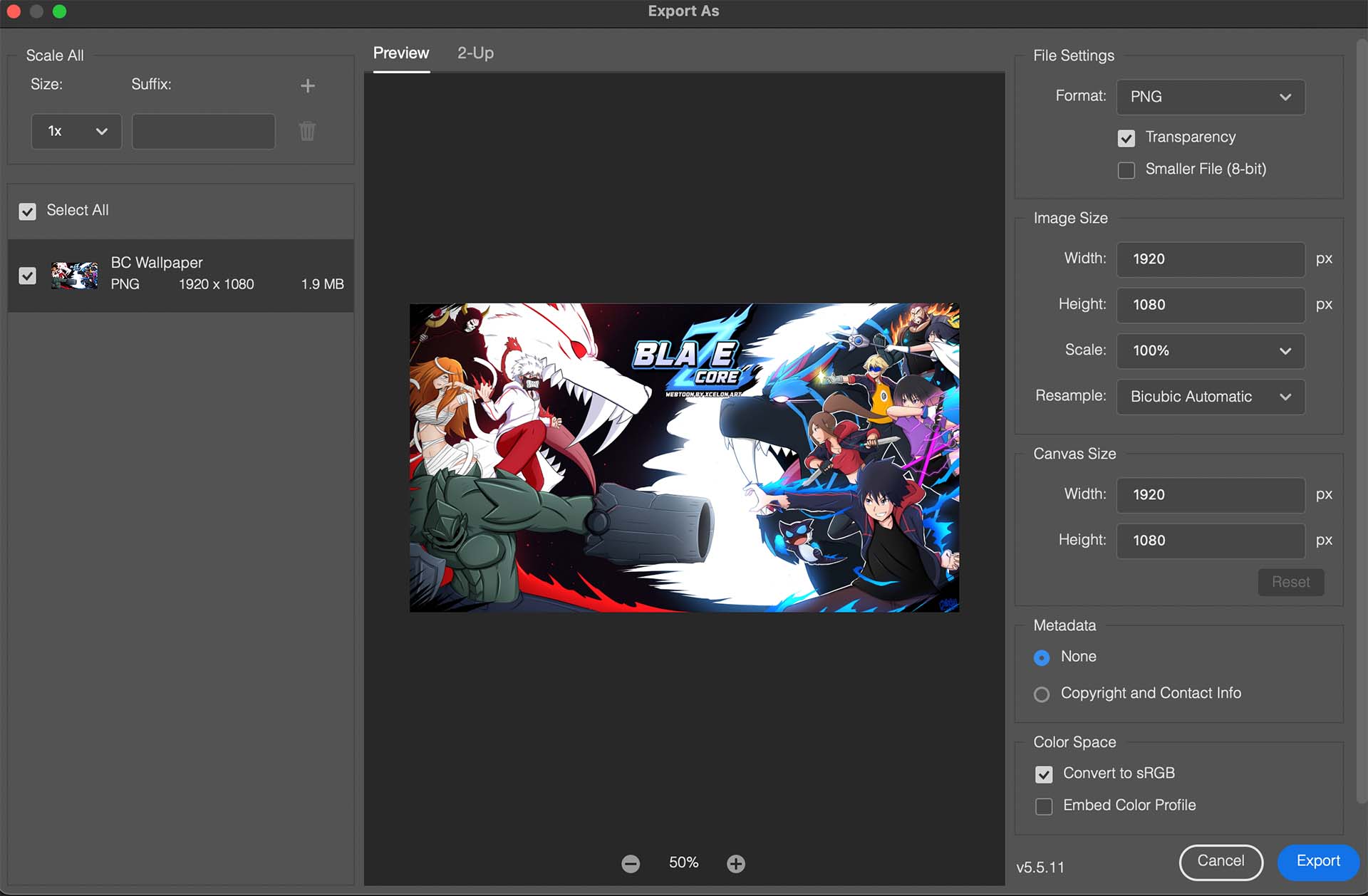1368x896 pixels.
Task: Switch to the 2-Up tab
Action: (475, 53)
